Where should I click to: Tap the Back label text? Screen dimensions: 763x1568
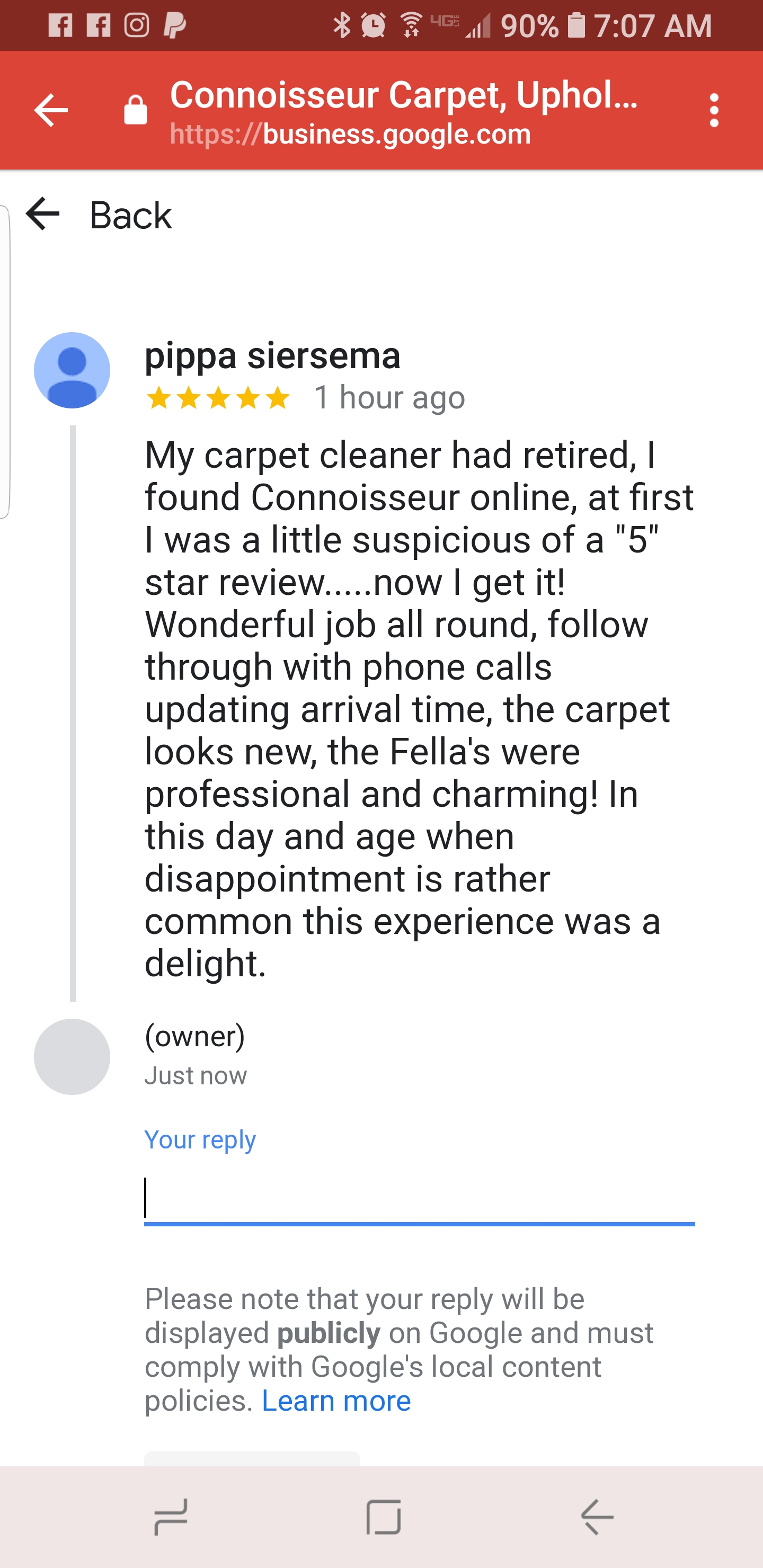[x=130, y=216]
